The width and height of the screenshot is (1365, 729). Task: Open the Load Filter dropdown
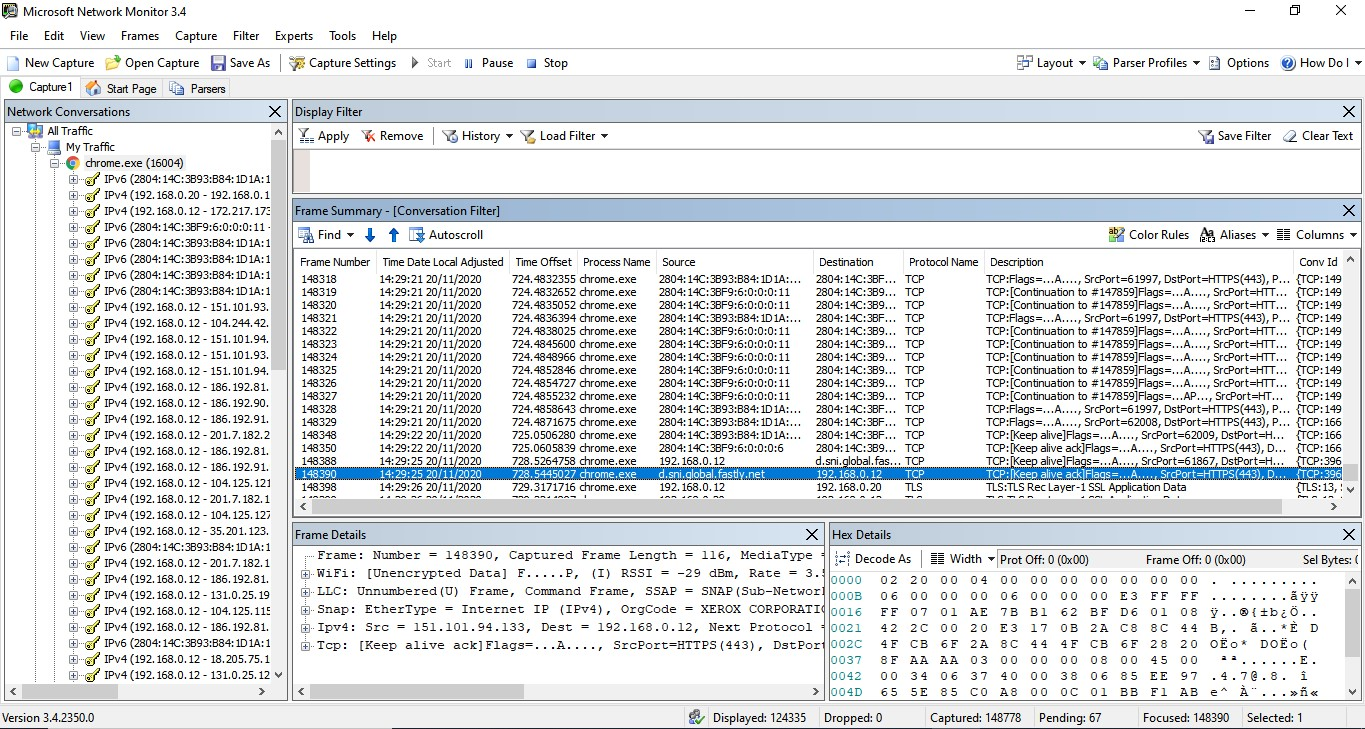pos(564,136)
